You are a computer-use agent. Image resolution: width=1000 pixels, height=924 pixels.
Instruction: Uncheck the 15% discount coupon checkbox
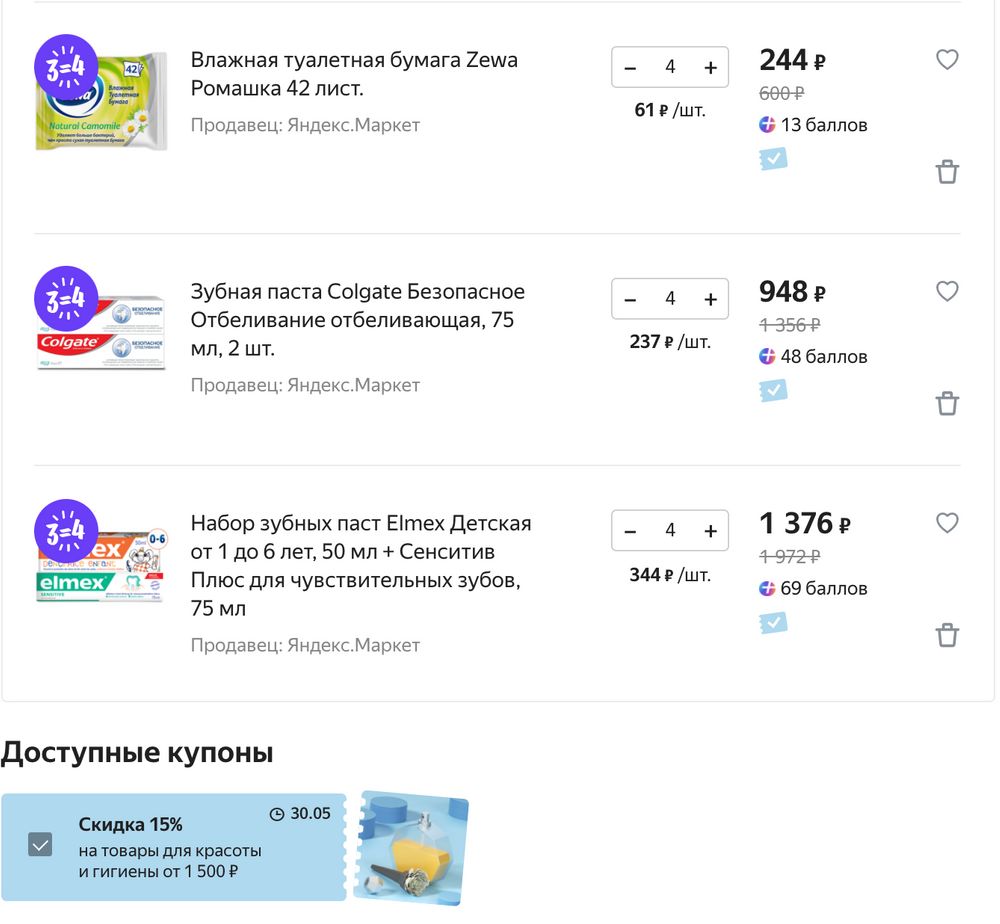click(40, 846)
